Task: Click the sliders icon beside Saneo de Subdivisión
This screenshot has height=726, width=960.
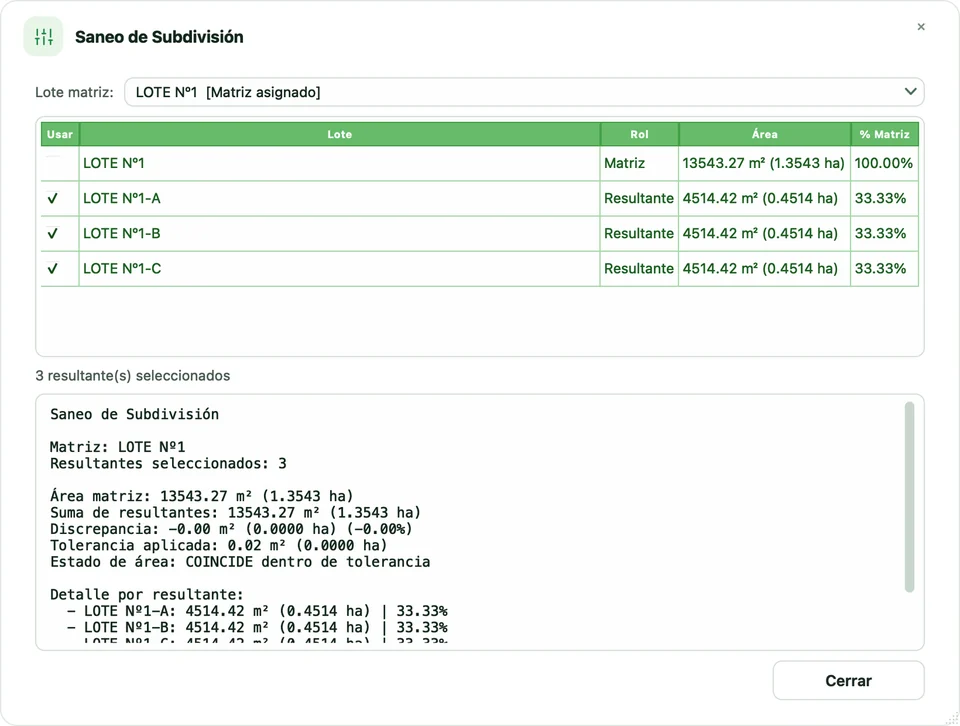Action: 43,37
